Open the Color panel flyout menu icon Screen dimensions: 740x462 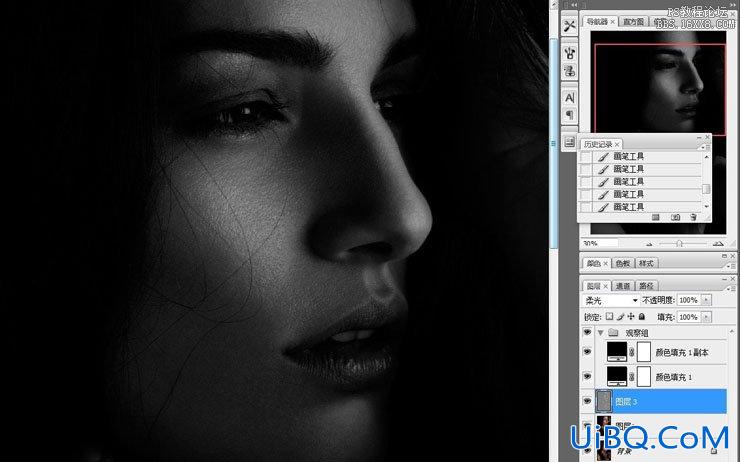(x=731, y=266)
